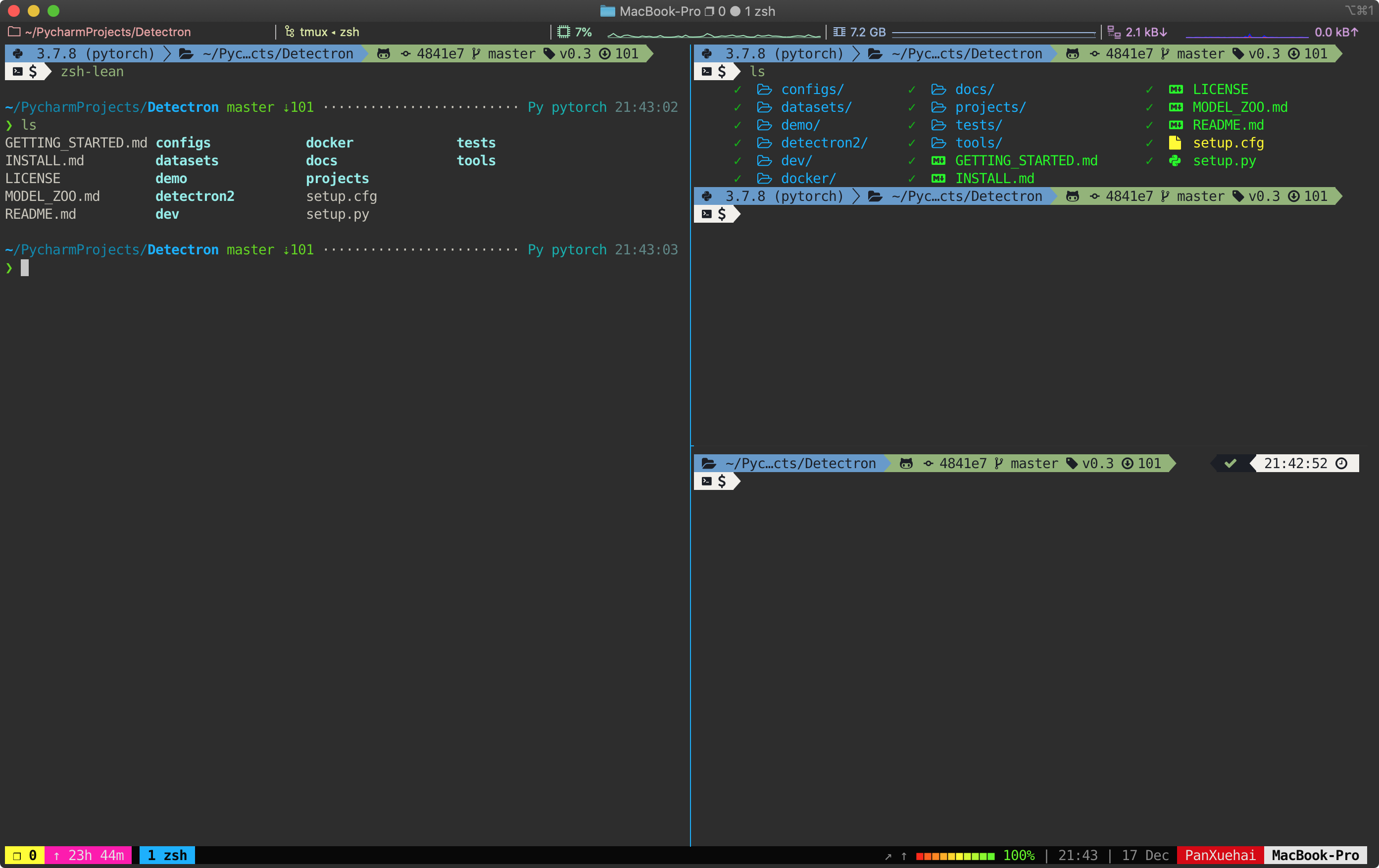Viewport: 1379px width, 868px height.
Task: Click the '21:43:03' timestamp in left pane
Action: tap(646, 249)
